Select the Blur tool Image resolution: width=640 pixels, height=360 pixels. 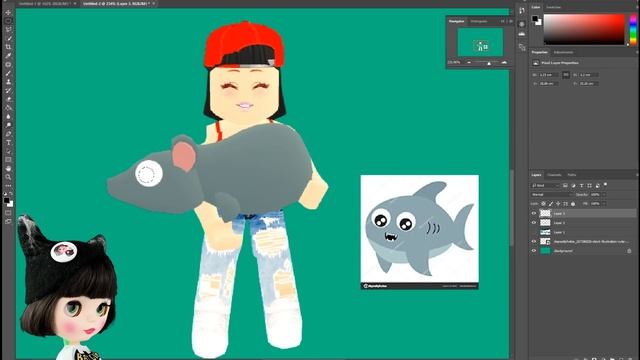(x=8, y=116)
